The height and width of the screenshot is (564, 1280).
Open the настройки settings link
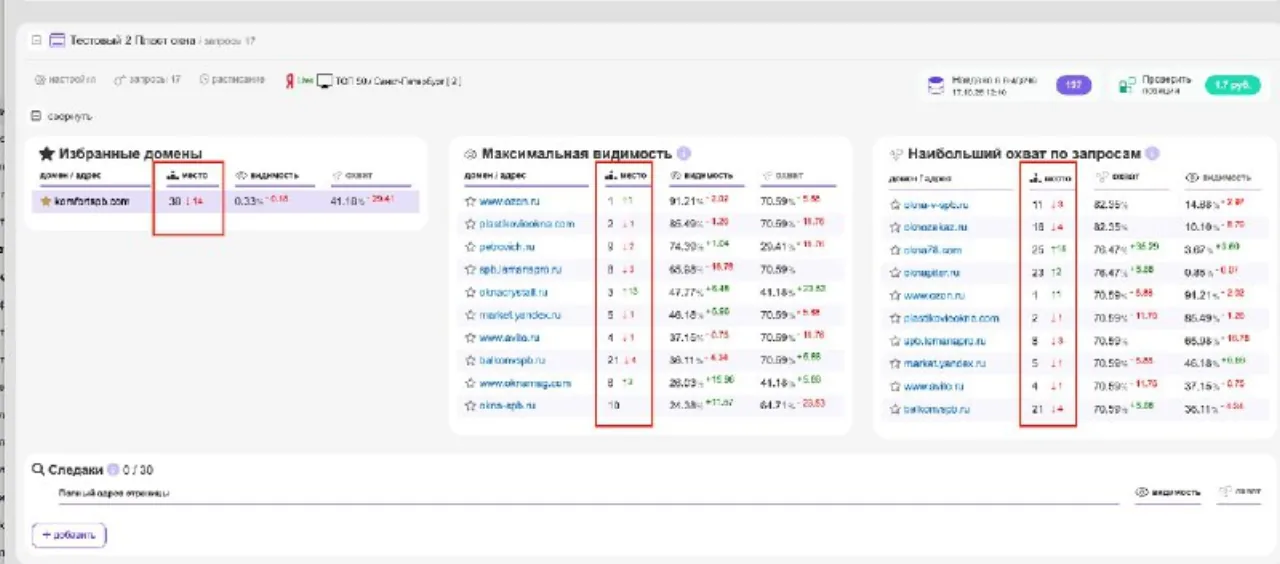(x=66, y=79)
